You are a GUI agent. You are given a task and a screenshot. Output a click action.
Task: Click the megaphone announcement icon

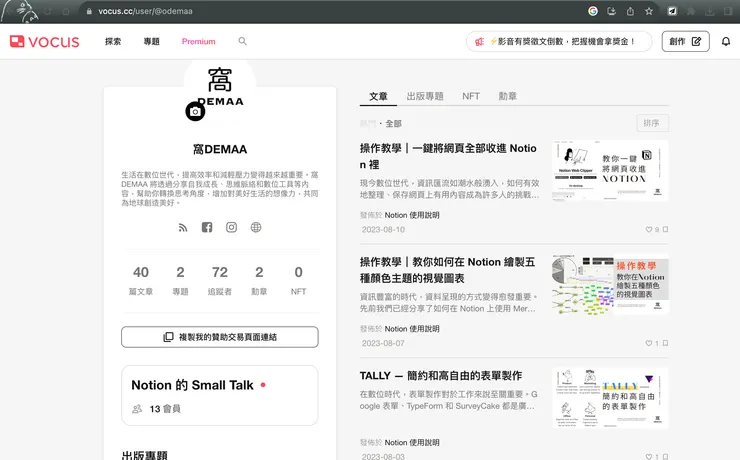(x=479, y=42)
